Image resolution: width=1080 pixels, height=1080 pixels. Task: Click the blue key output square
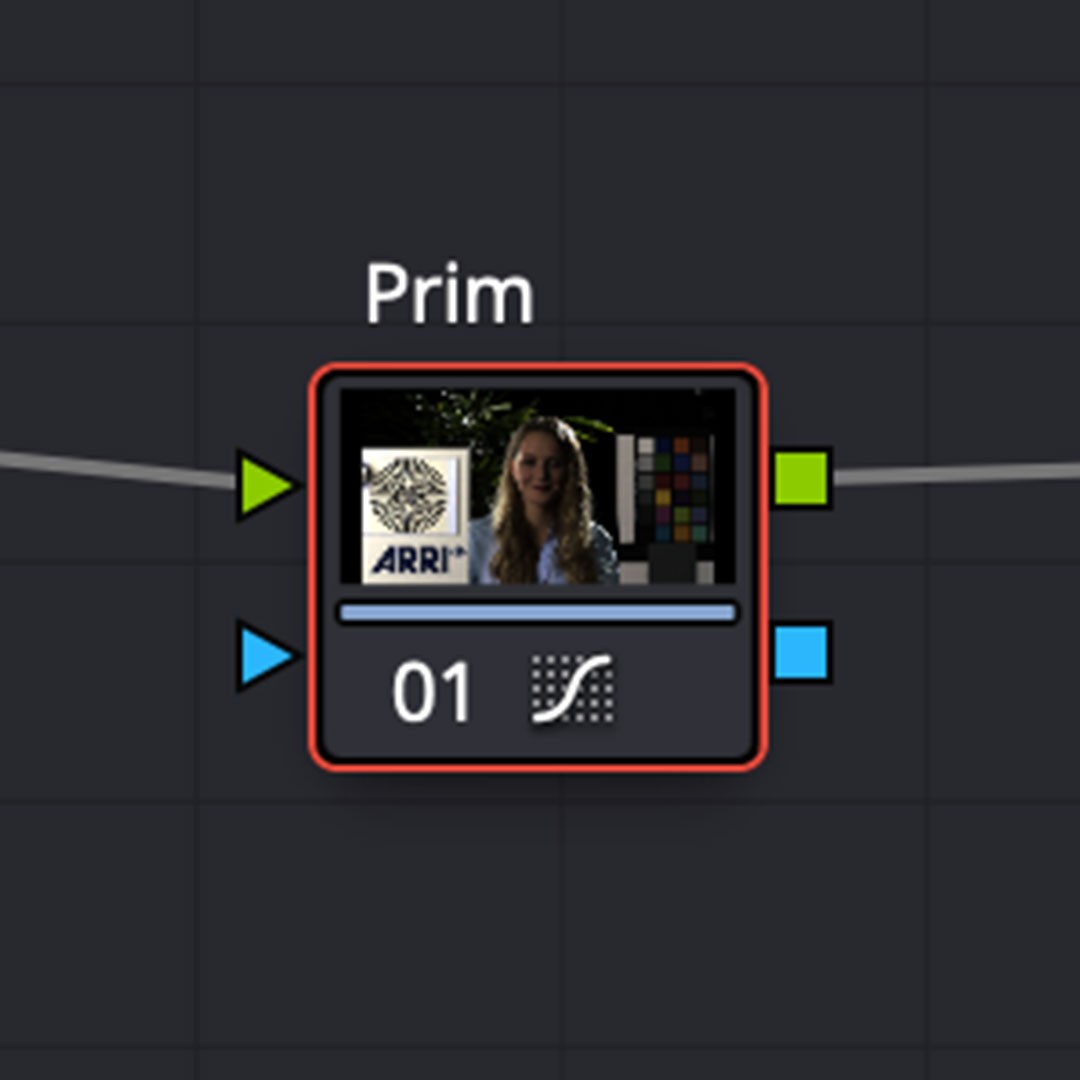[x=802, y=652]
